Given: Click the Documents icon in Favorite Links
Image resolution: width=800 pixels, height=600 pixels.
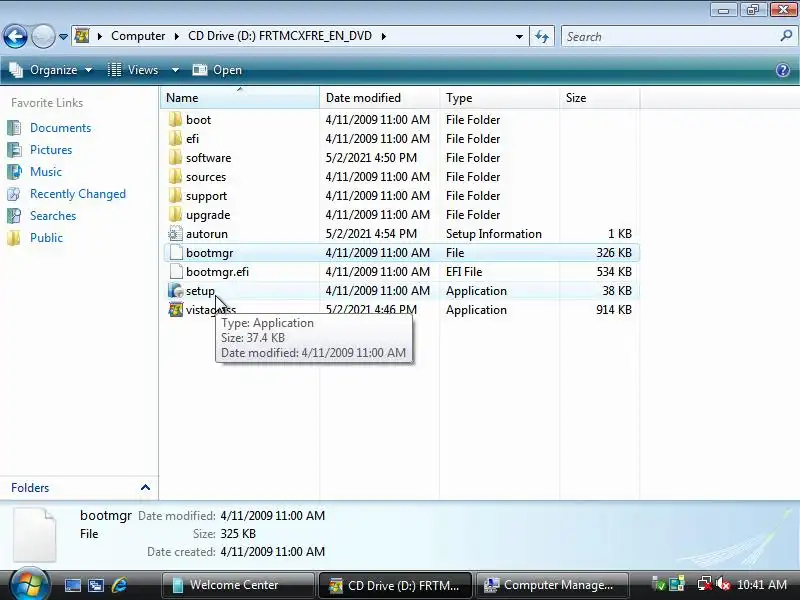Looking at the screenshot, I should click(x=14, y=128).
